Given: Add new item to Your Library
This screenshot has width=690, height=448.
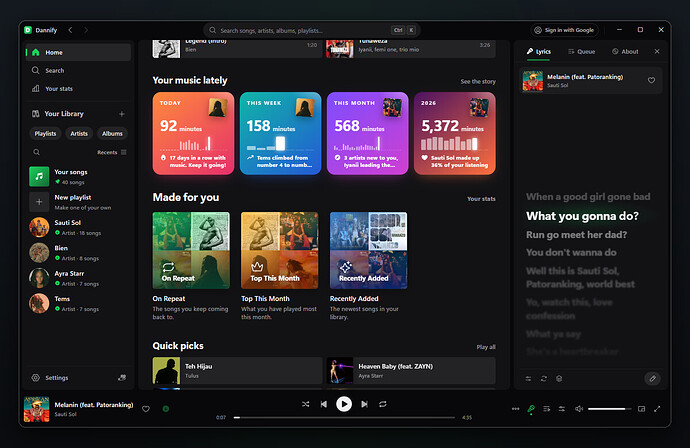Looking at the screenshot, I should point(122,114).
